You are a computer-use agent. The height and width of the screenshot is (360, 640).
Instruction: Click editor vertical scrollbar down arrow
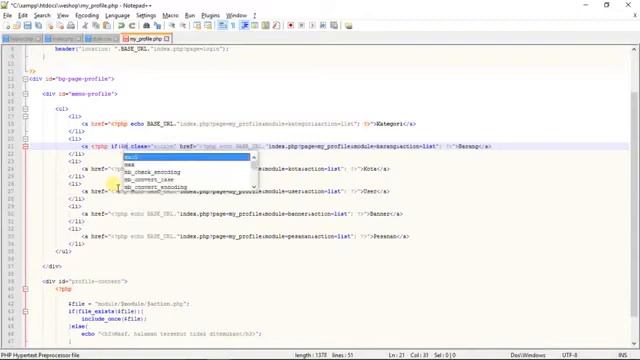pyautogui.click(x=634, y=344)
